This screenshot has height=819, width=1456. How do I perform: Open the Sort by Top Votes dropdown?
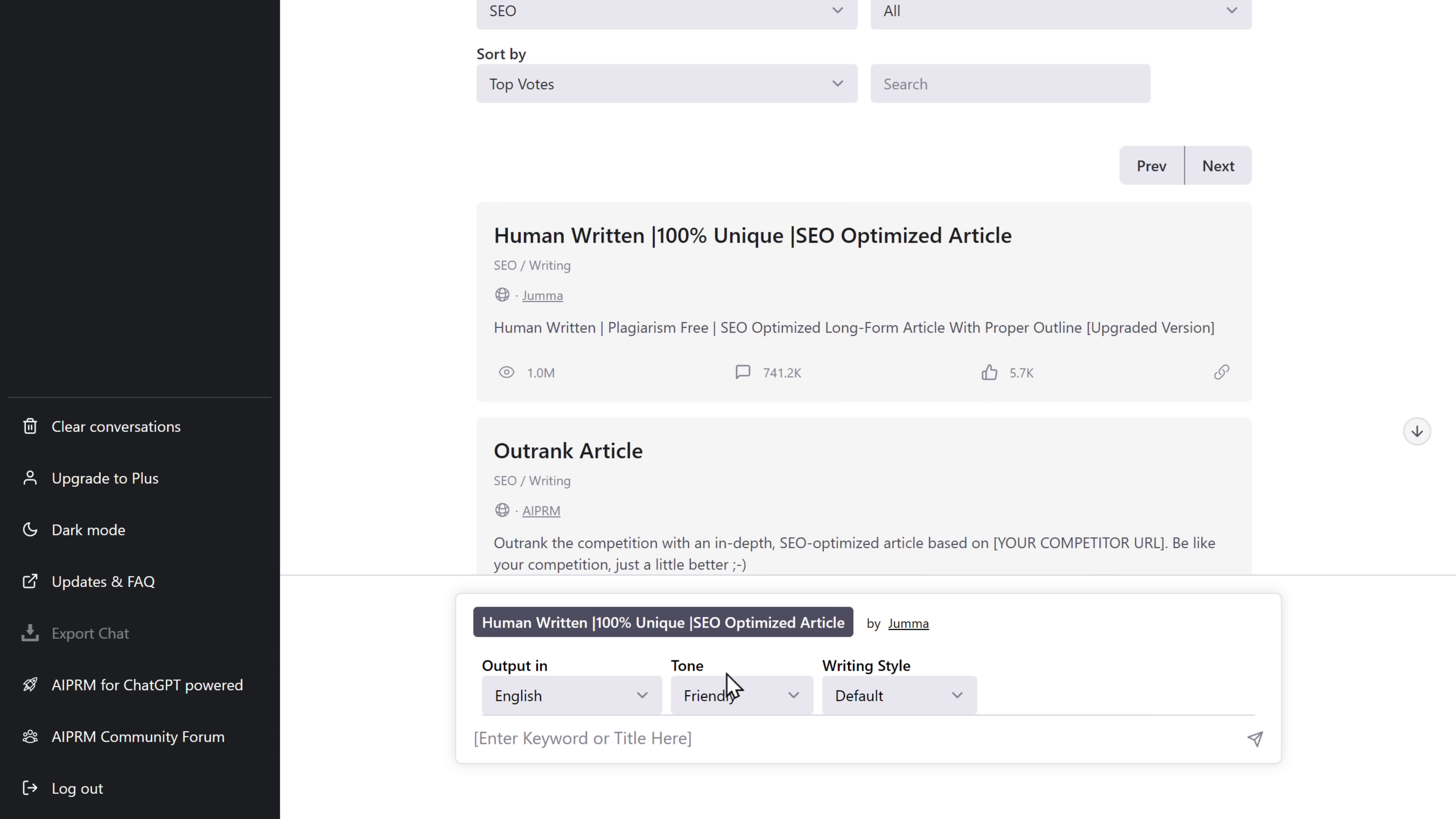point(667,84)
